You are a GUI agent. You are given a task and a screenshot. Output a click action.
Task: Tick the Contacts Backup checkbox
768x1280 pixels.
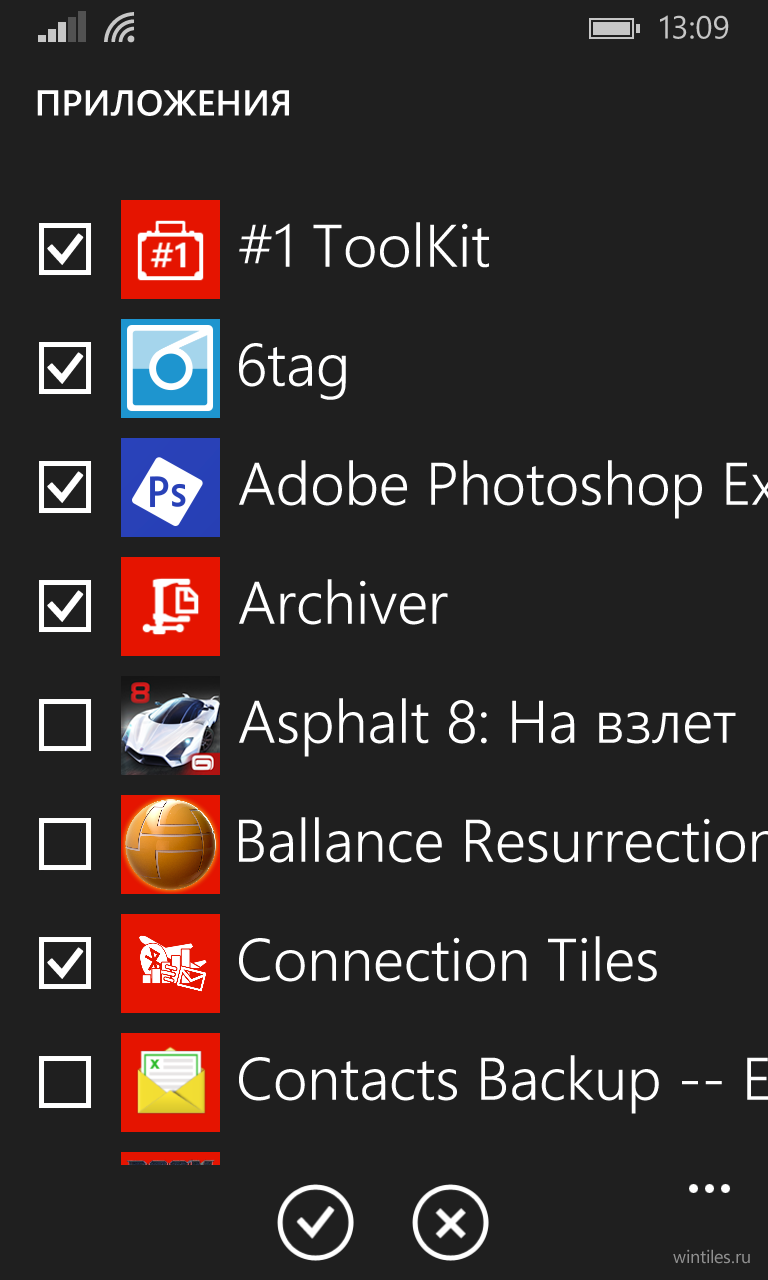coord(65,1082)
